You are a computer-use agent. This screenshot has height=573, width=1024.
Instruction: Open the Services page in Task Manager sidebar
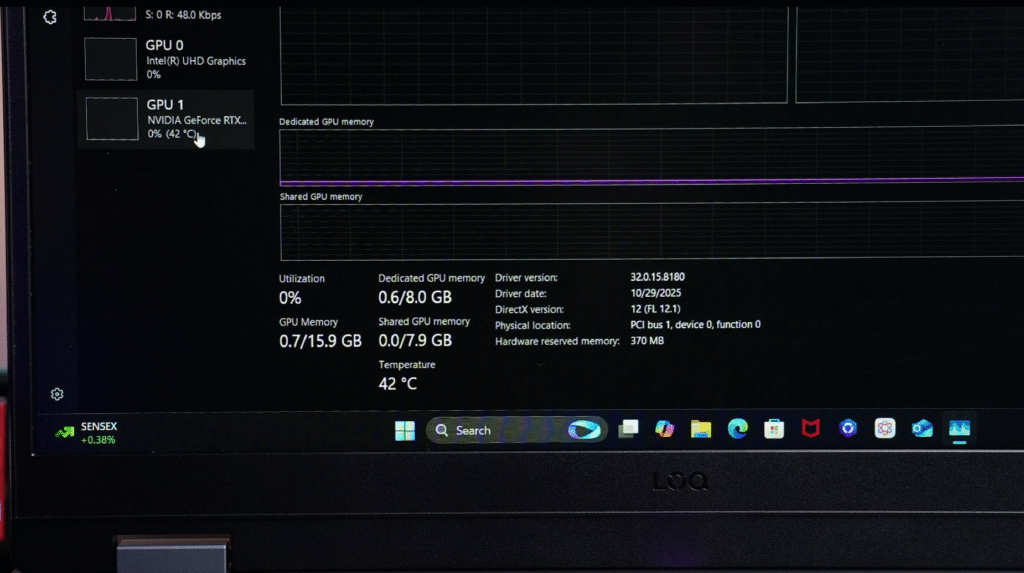50,17
